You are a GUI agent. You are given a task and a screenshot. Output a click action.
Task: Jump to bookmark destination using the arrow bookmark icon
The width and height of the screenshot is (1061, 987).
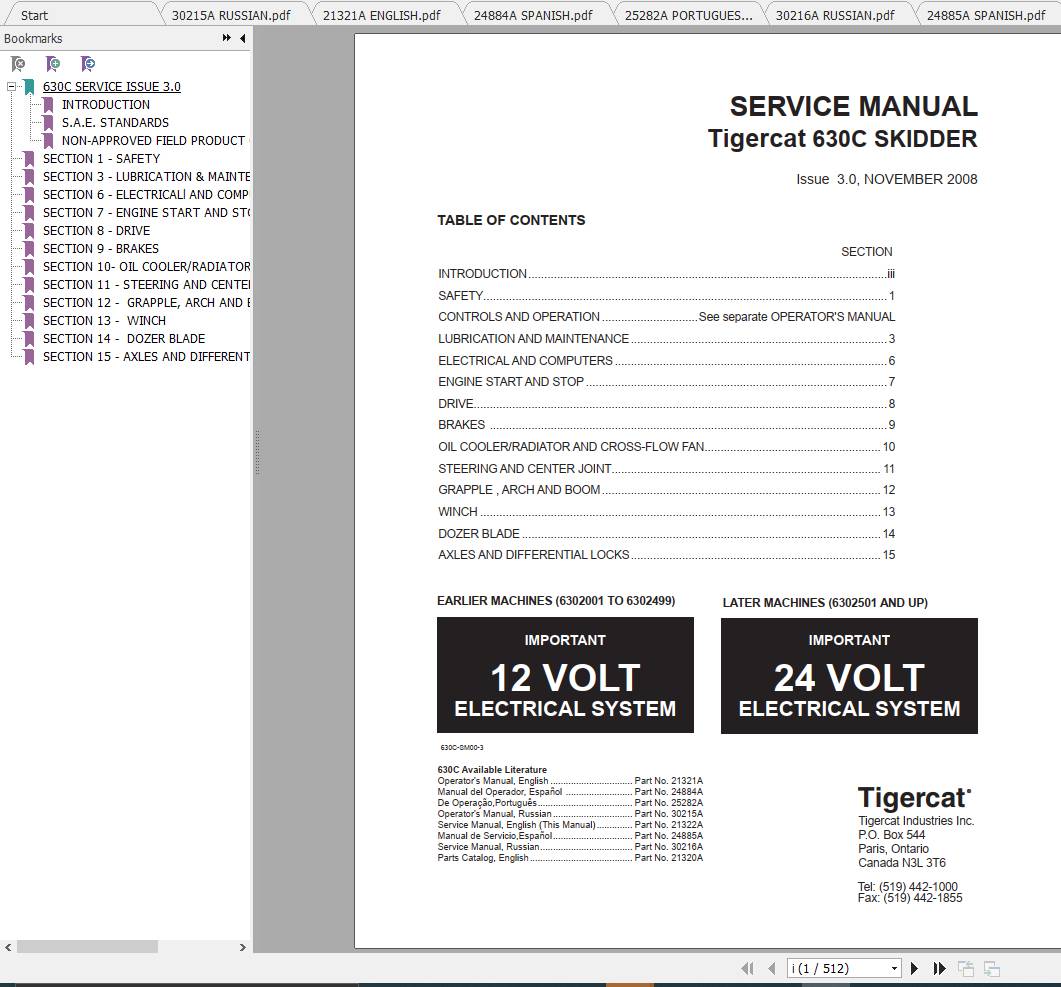[88, 64]
